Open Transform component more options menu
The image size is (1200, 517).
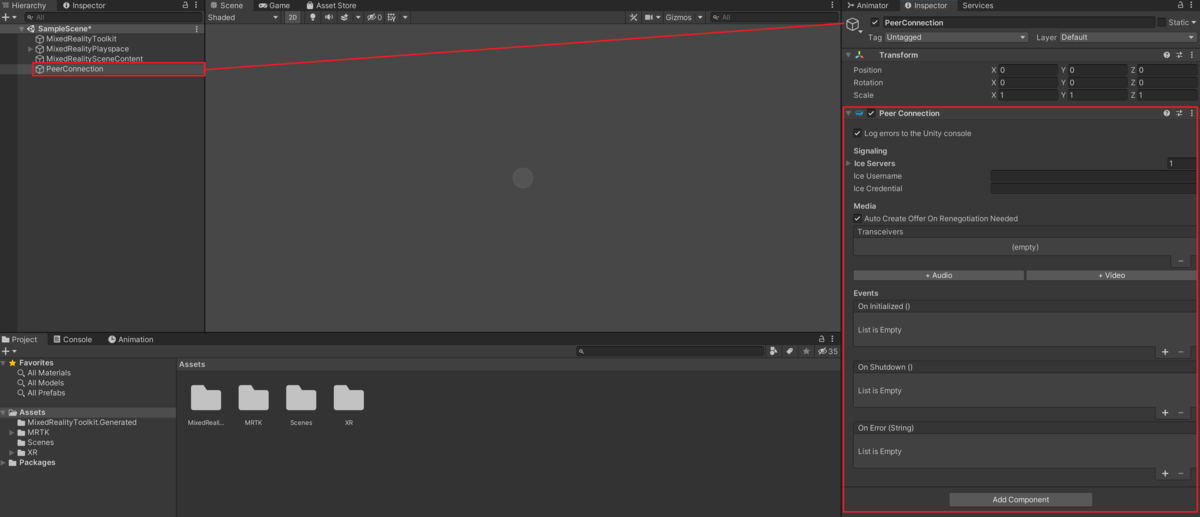[1192, 55]
